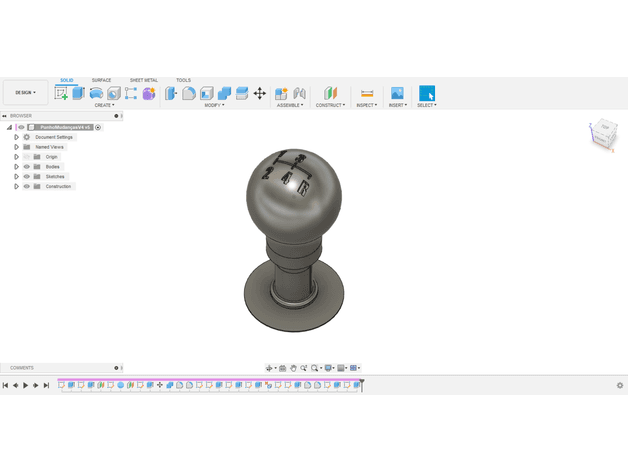Select the Extrude tool icon

(x=78, y=93)
